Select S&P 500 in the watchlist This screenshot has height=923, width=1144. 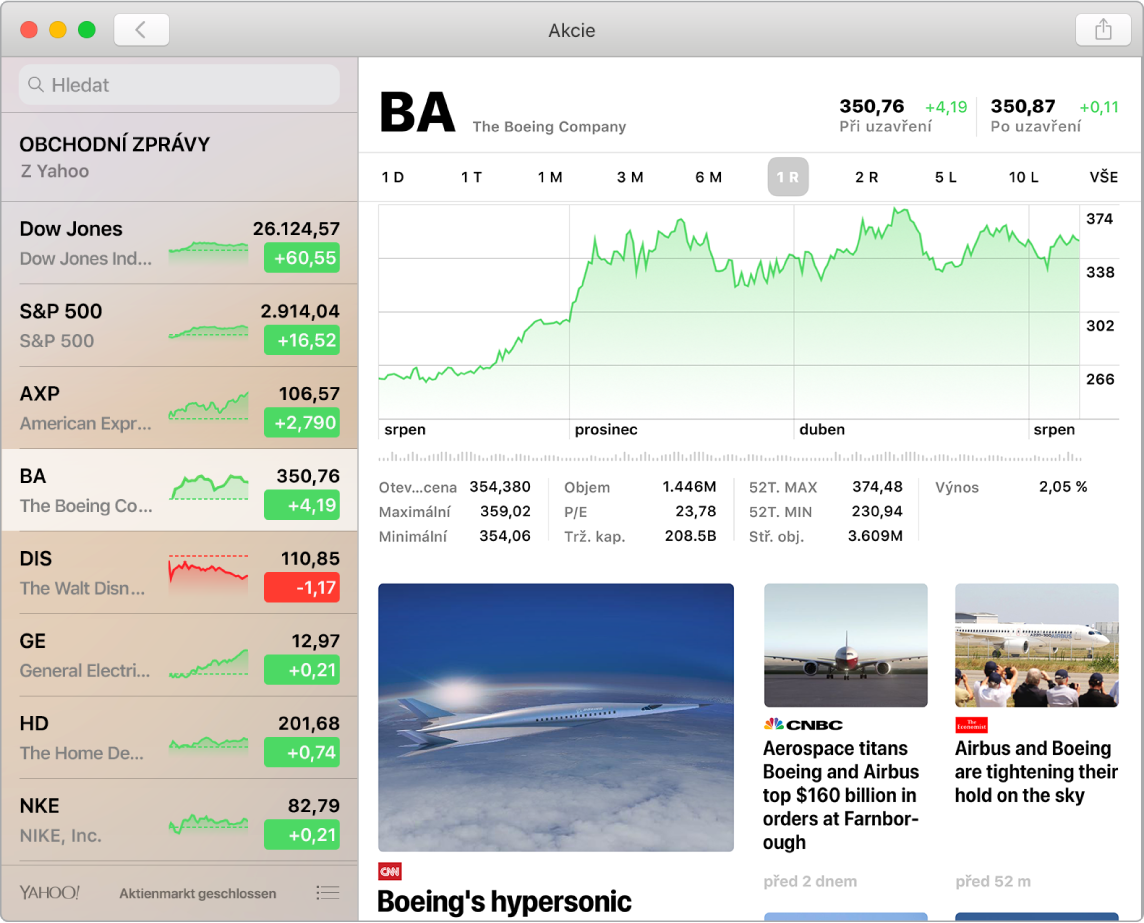[180, 325]
